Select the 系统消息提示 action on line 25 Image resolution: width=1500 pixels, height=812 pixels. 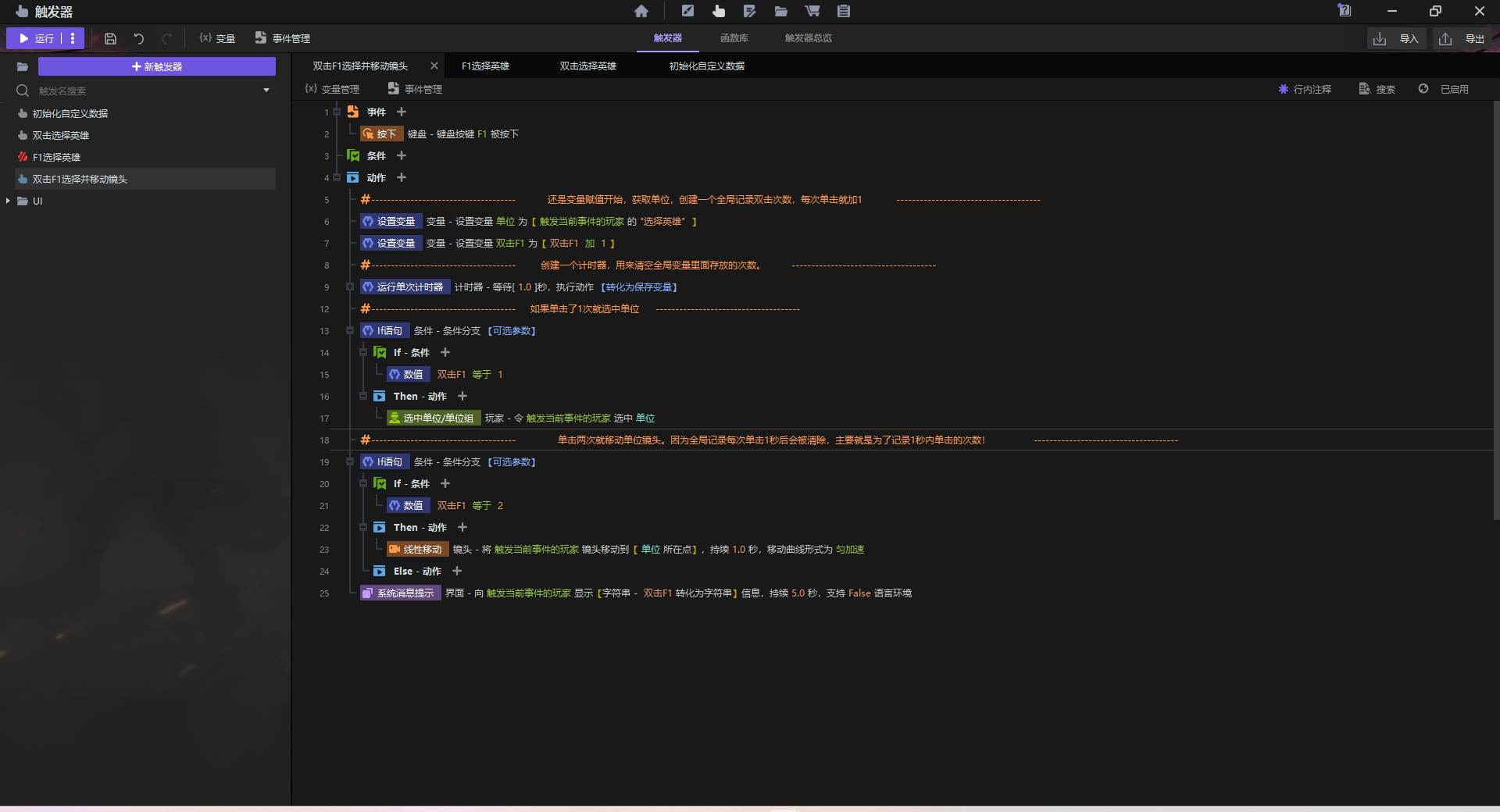click(x=400, y=593)
